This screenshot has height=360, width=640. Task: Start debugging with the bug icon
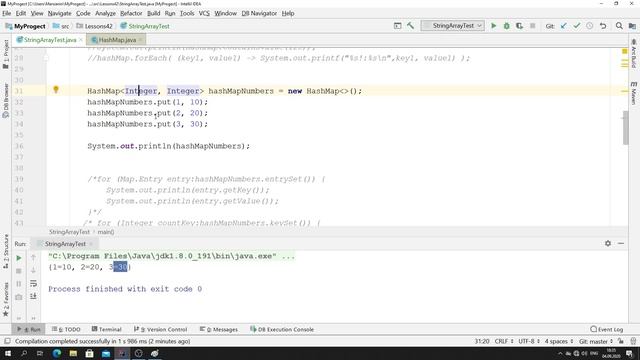point(507,26)
